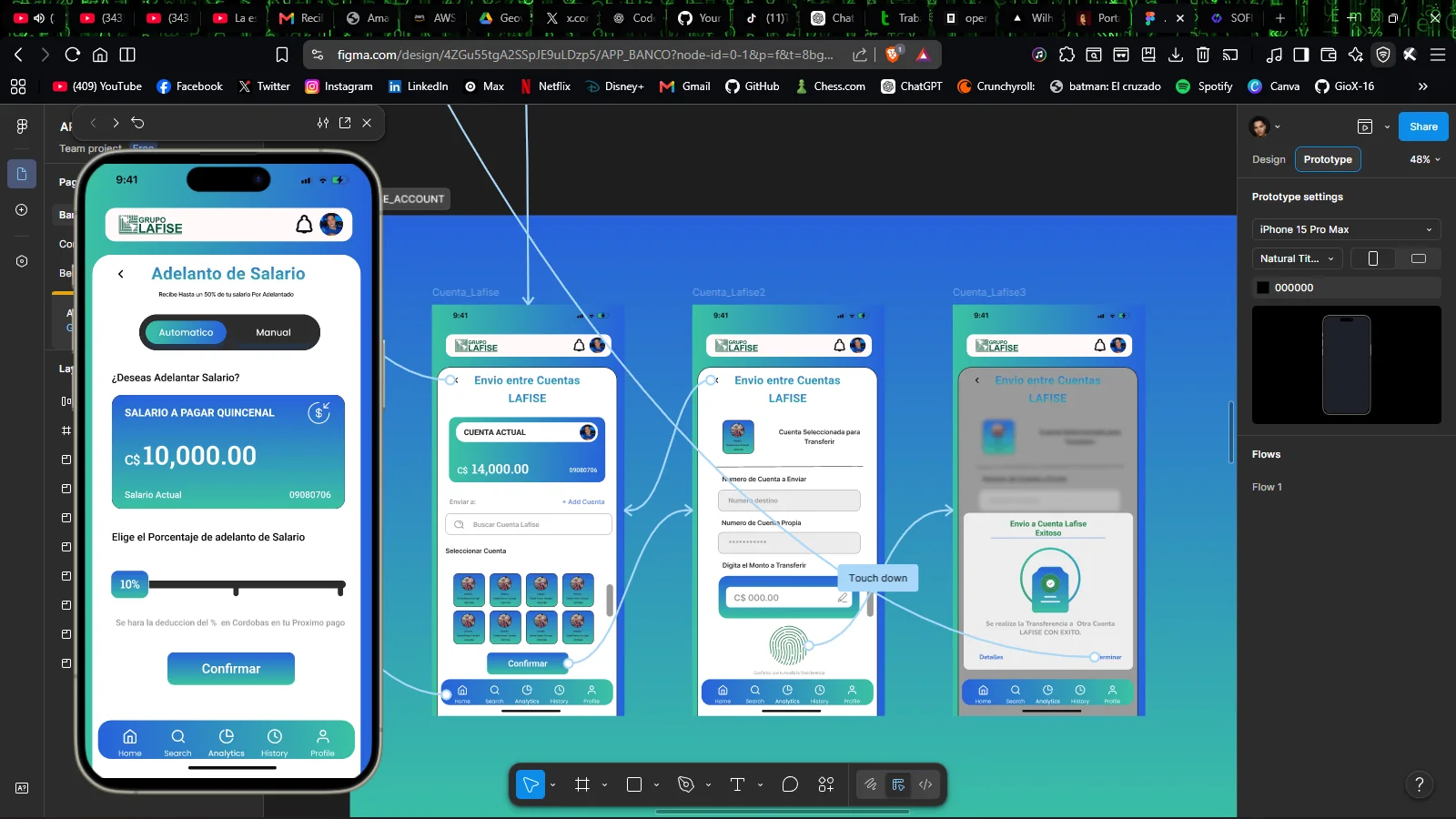This screenshot has width=1456, height=819.
Task: Switch to the Design tab
Action: (1269, 159)
